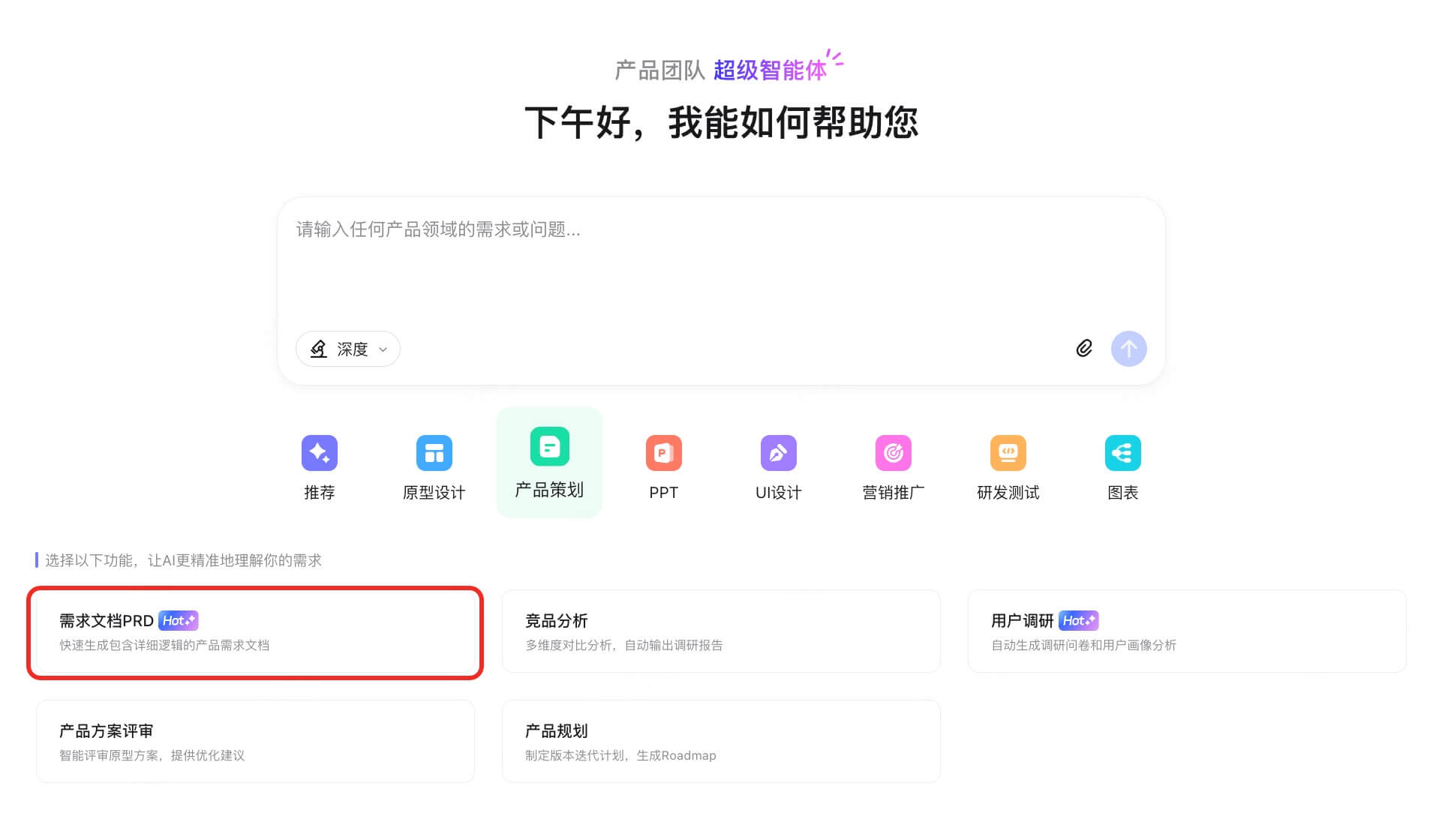Open the 深度 depth mode dropdown
The height and width of the screenshot is (840, 1433).
click(x=347, y=348)
